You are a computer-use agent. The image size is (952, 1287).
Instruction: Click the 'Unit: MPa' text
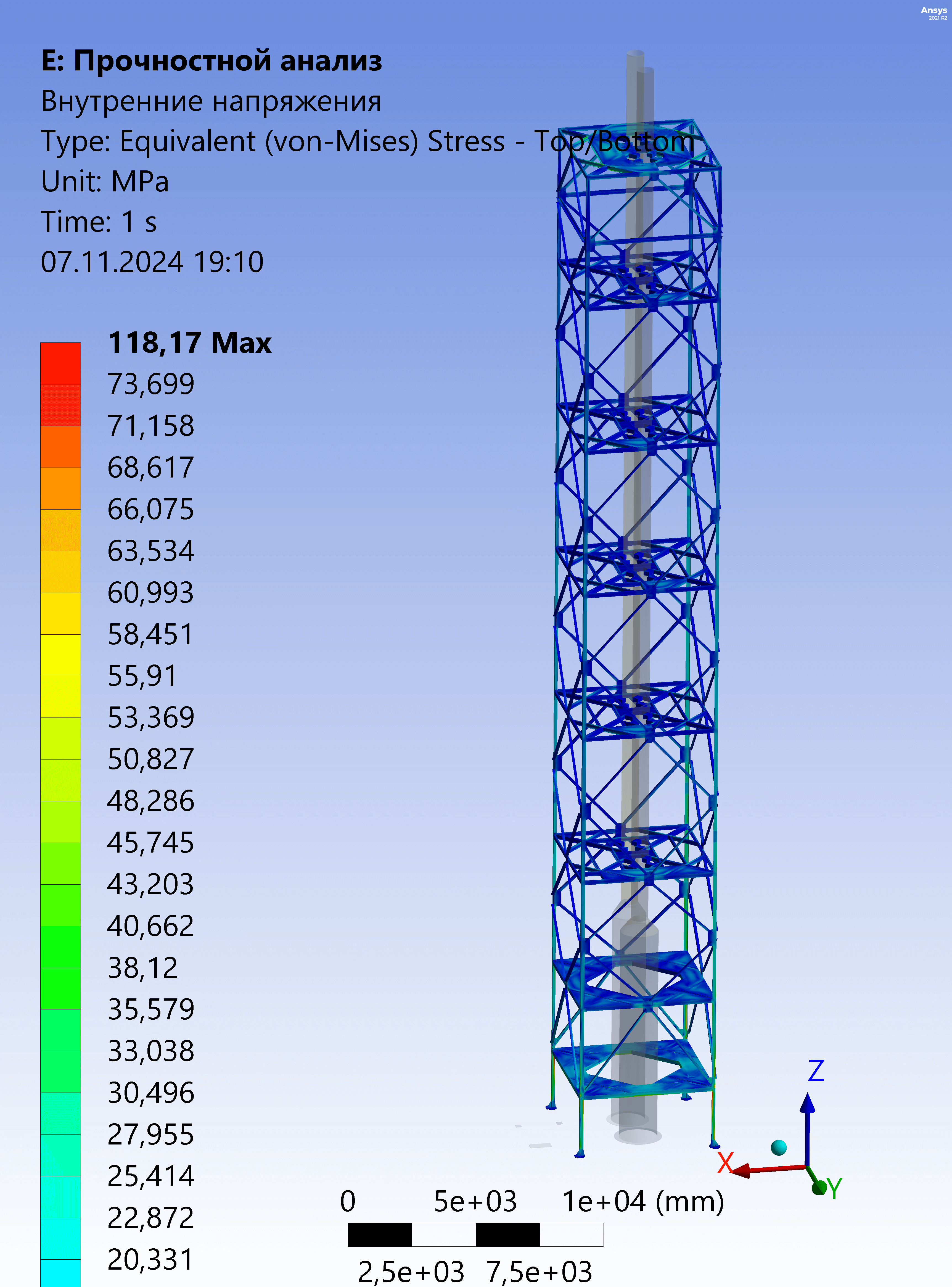[105, 181]
